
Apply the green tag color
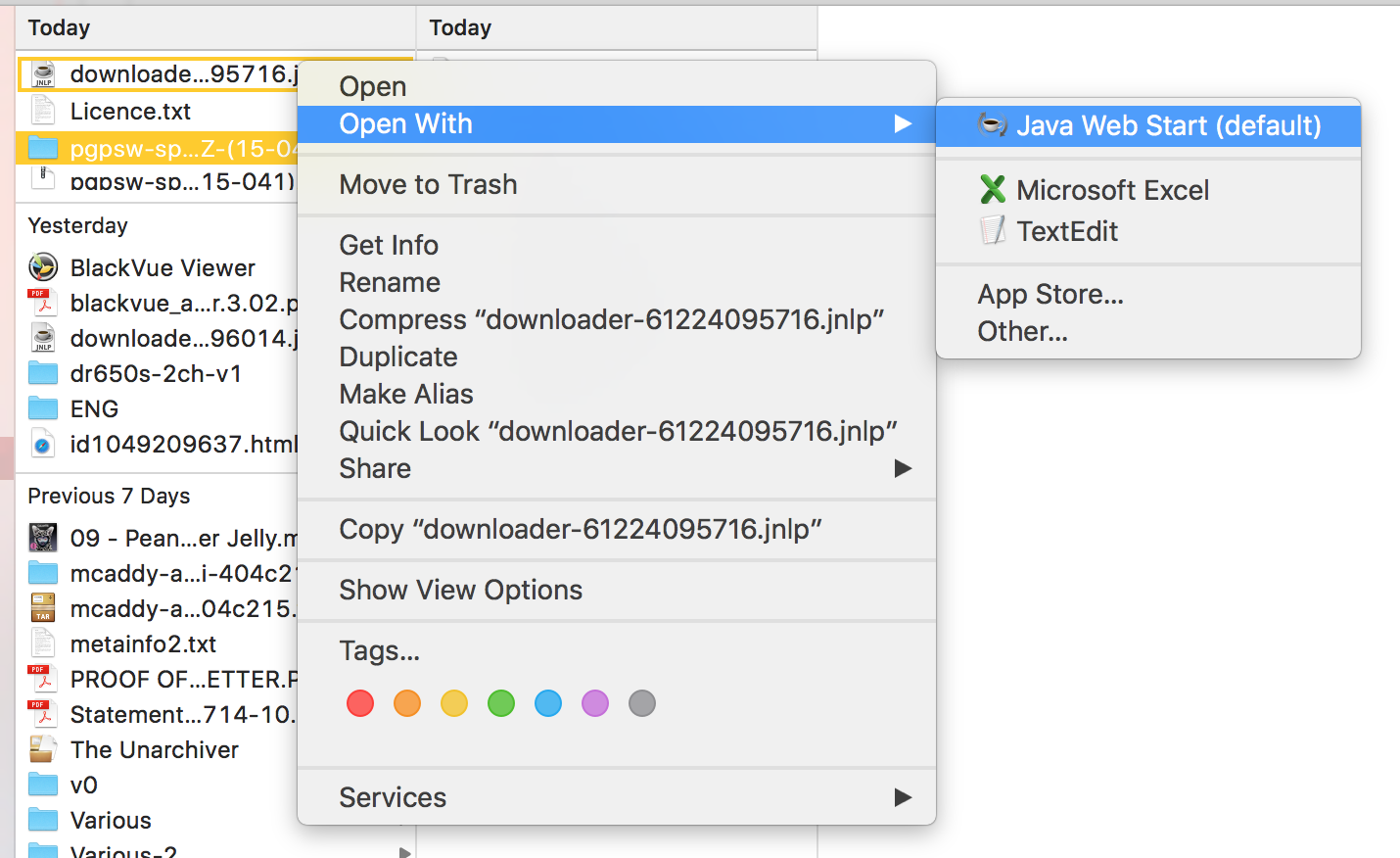[501, 703]
